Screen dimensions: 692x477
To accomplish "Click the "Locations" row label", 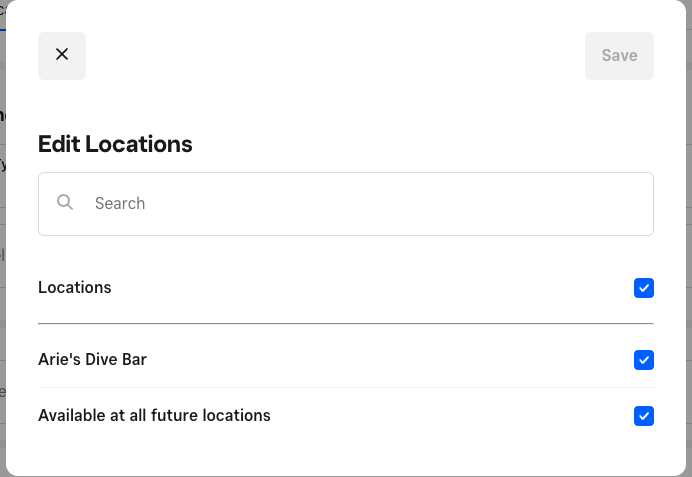I will pos(75,287).
